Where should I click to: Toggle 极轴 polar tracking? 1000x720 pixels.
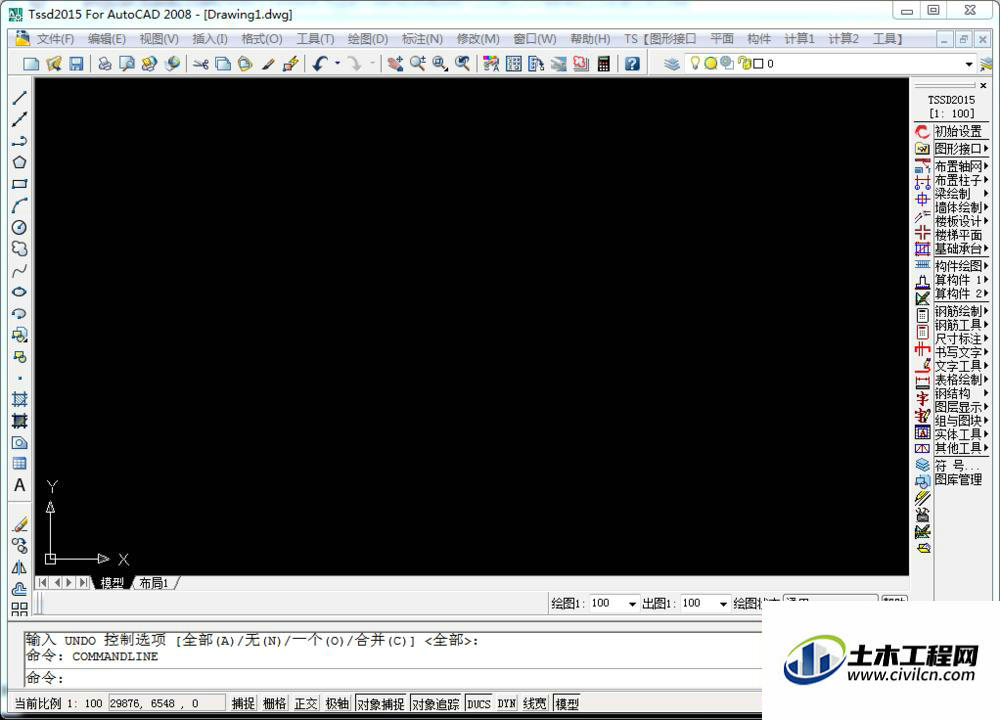(x=337, y=703)
